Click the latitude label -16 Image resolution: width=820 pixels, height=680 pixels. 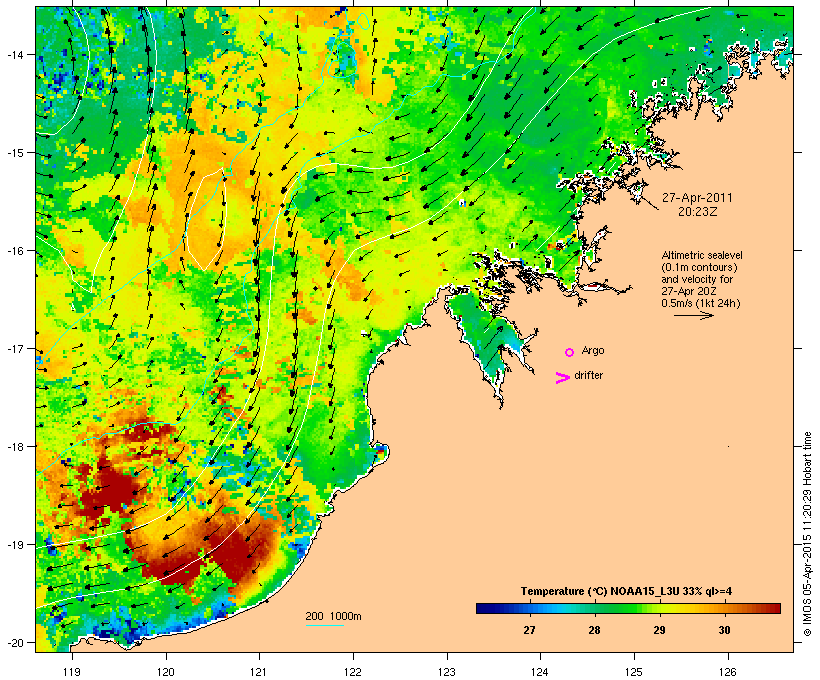(x=14, y=251)
